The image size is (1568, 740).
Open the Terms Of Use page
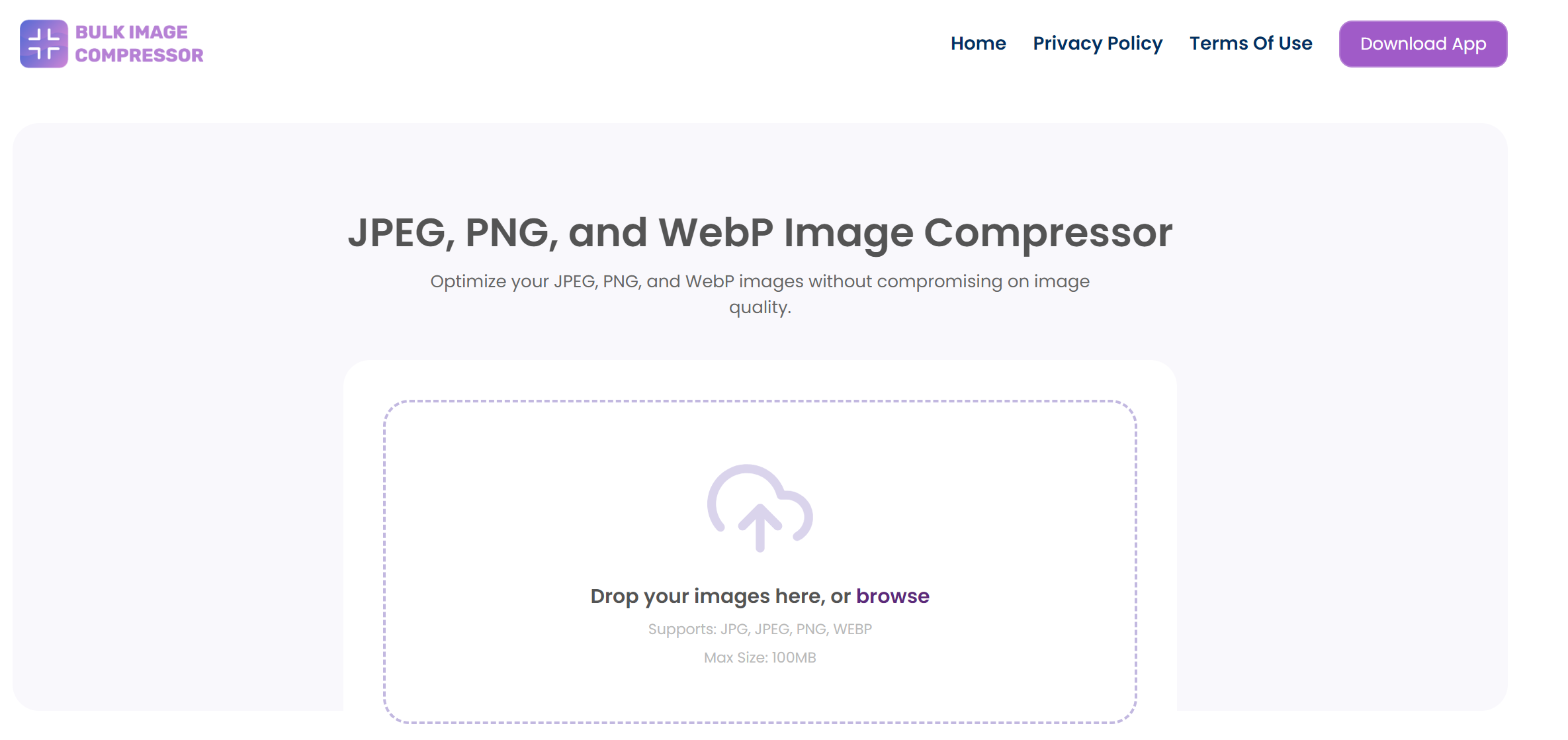point(1251,43)
